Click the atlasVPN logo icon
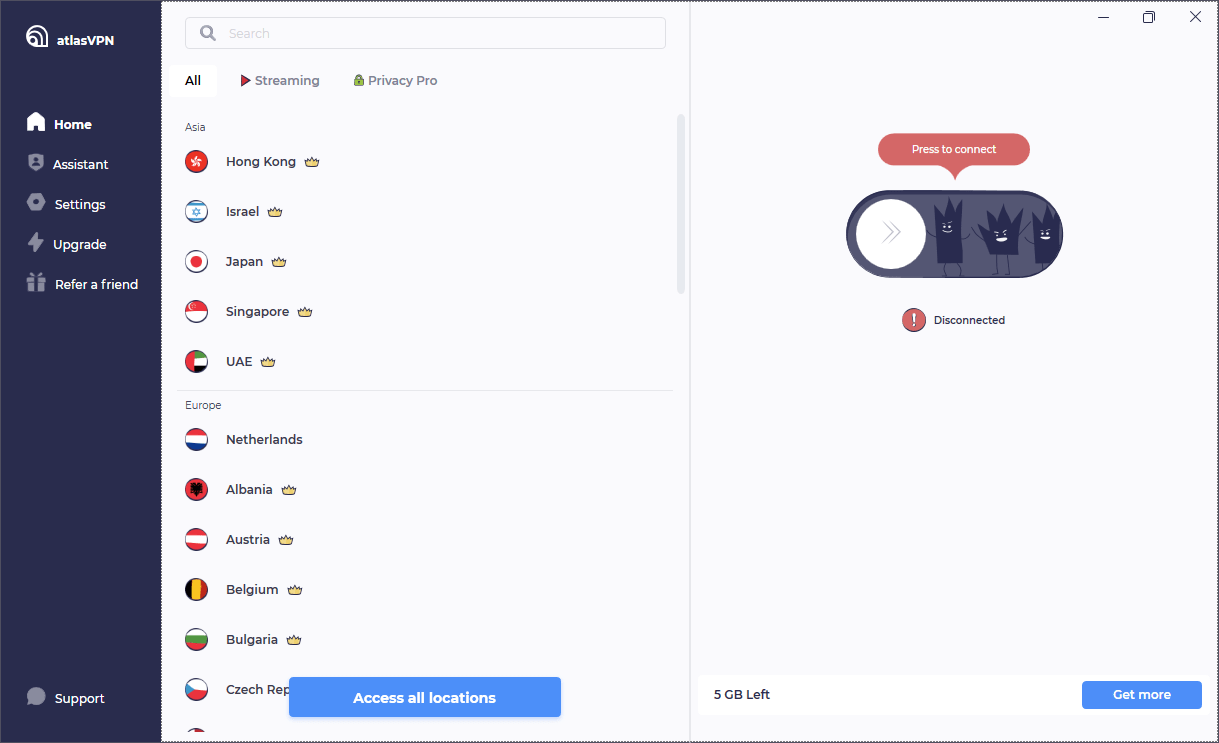 (37, 37)
